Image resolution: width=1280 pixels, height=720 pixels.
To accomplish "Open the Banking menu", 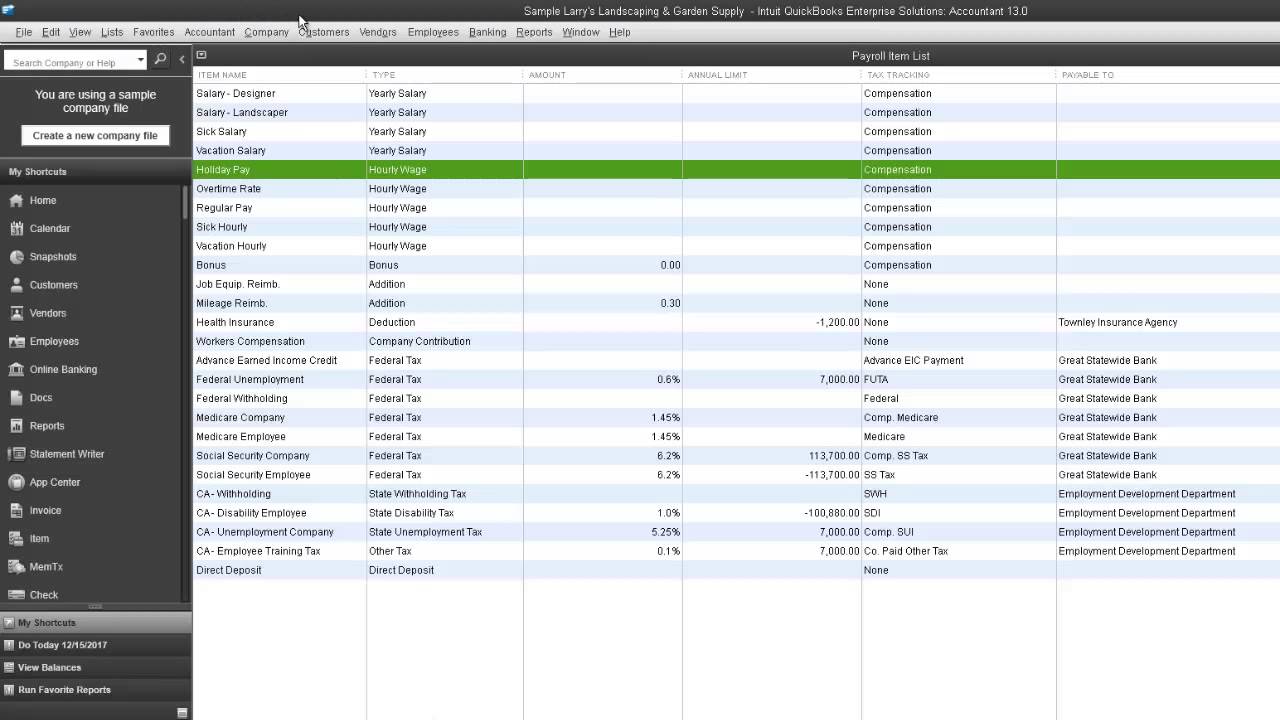I will 487,32.
